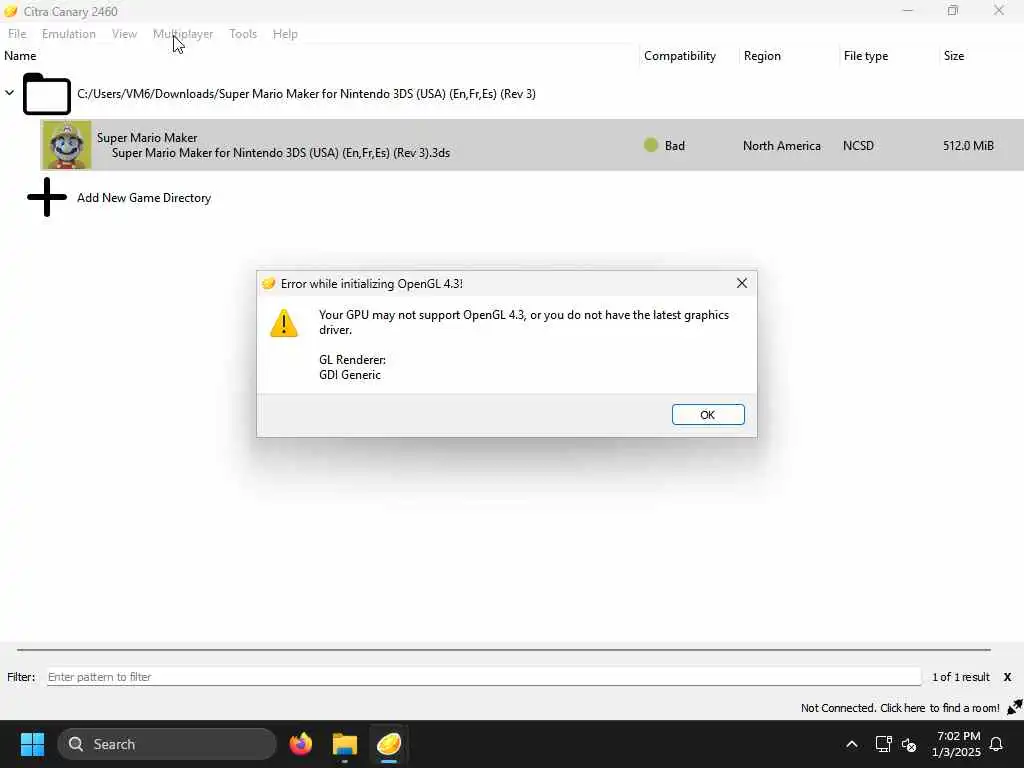Focus the Filter pattern input field
Viewport: 1024px width, 768px height.
[x=484, y=677]
